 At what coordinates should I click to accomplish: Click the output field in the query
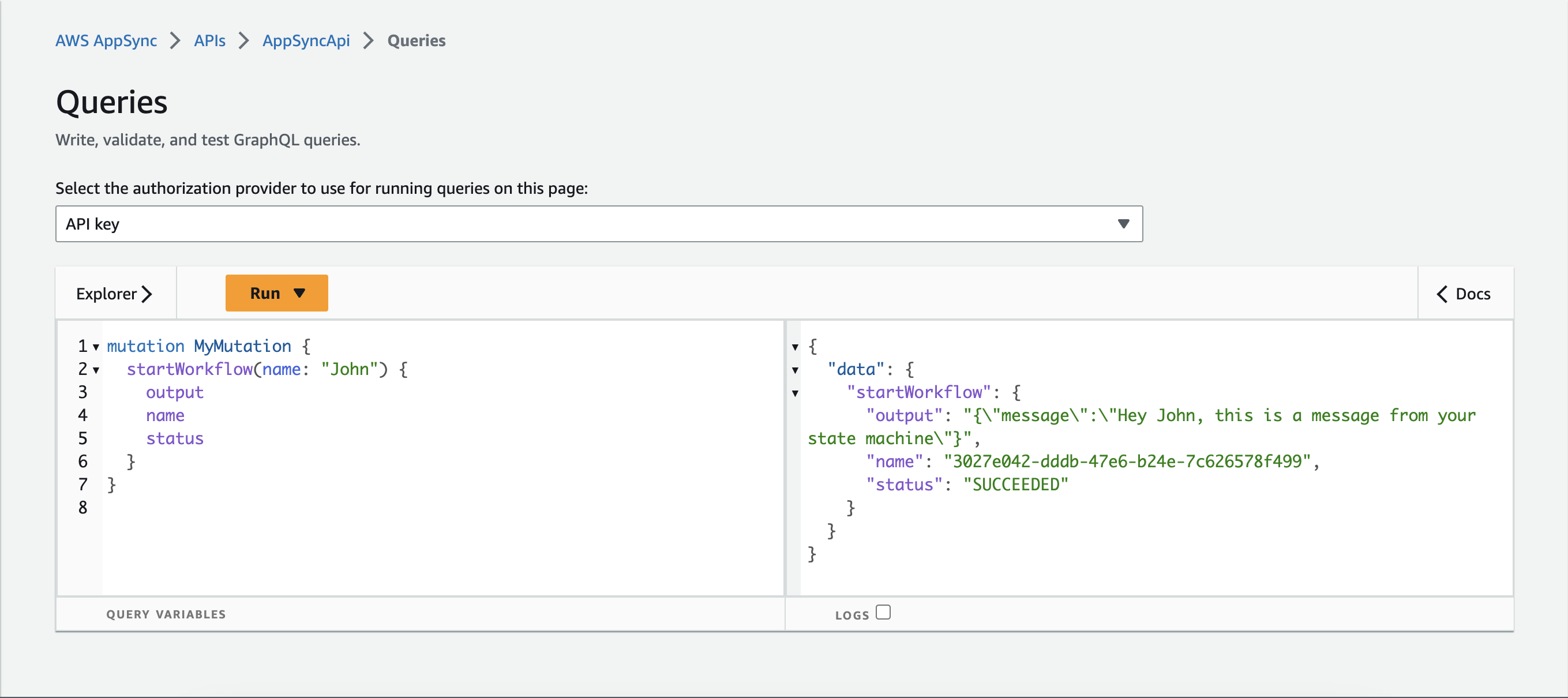(x=175, y=392)
